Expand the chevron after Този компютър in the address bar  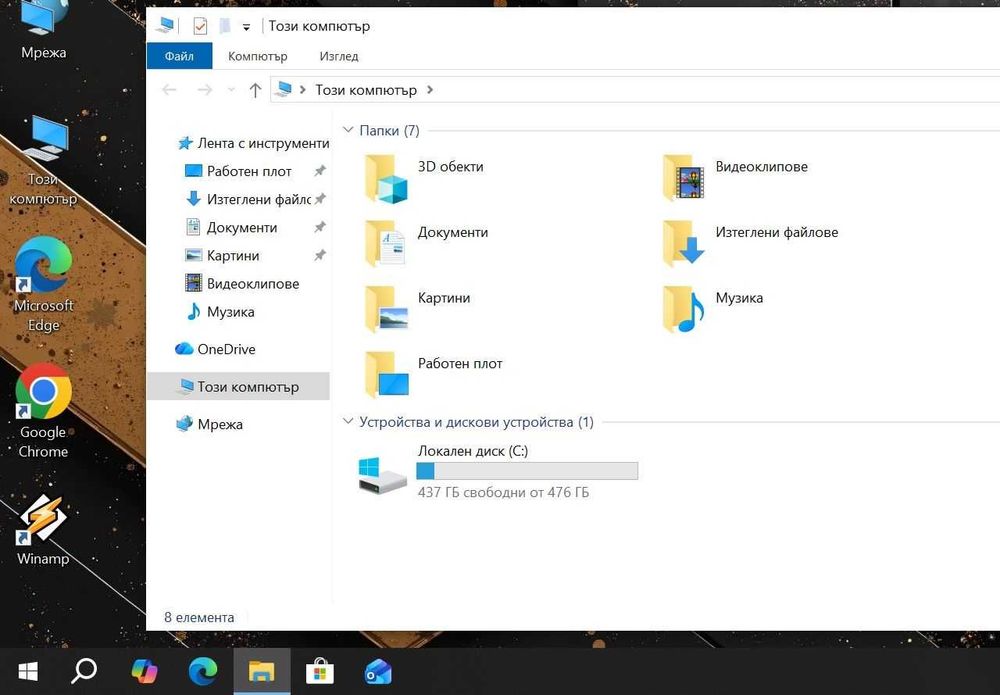430,90
